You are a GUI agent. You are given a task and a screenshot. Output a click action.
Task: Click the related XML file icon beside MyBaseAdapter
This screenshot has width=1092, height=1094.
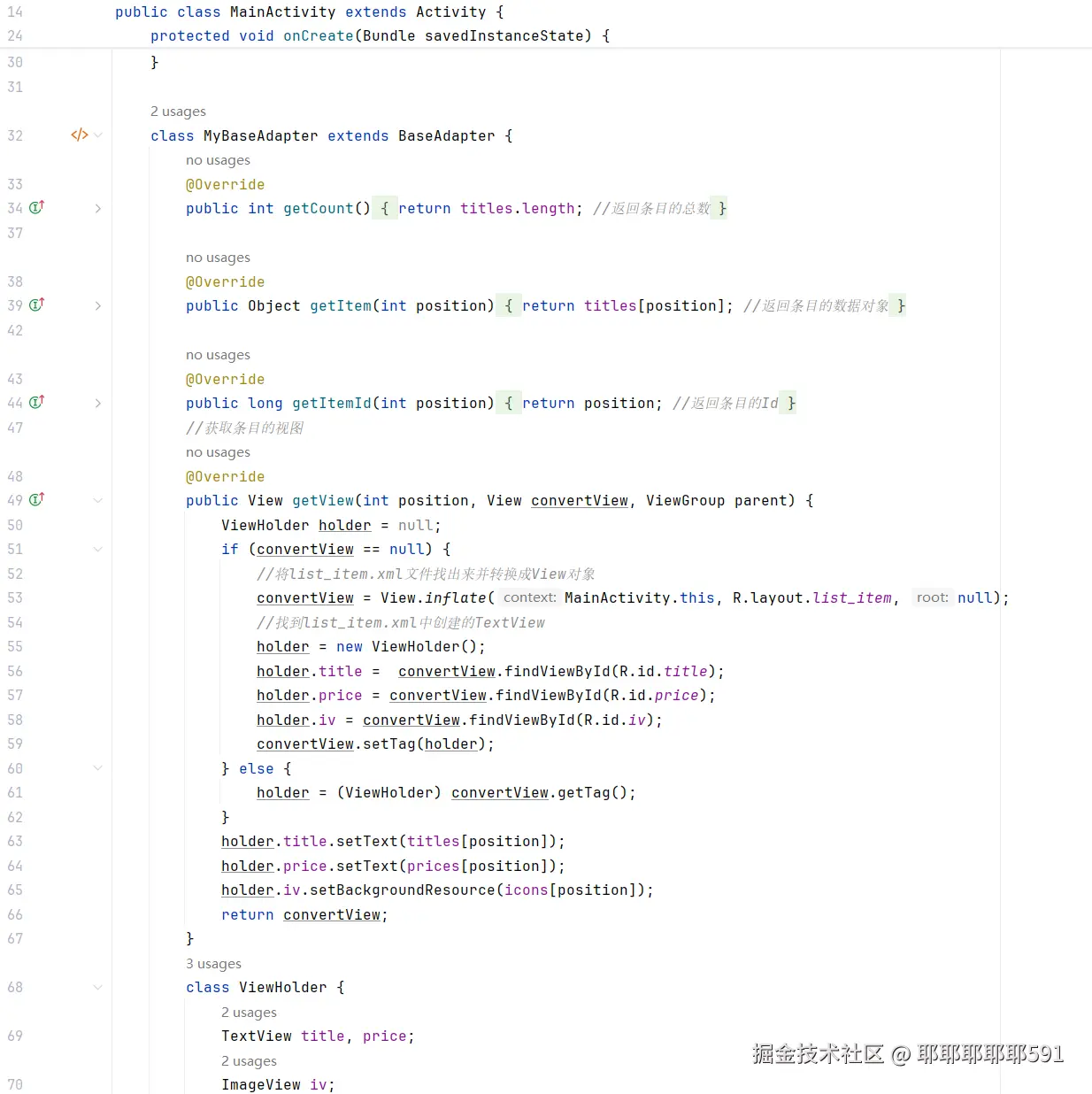[79, 135]
